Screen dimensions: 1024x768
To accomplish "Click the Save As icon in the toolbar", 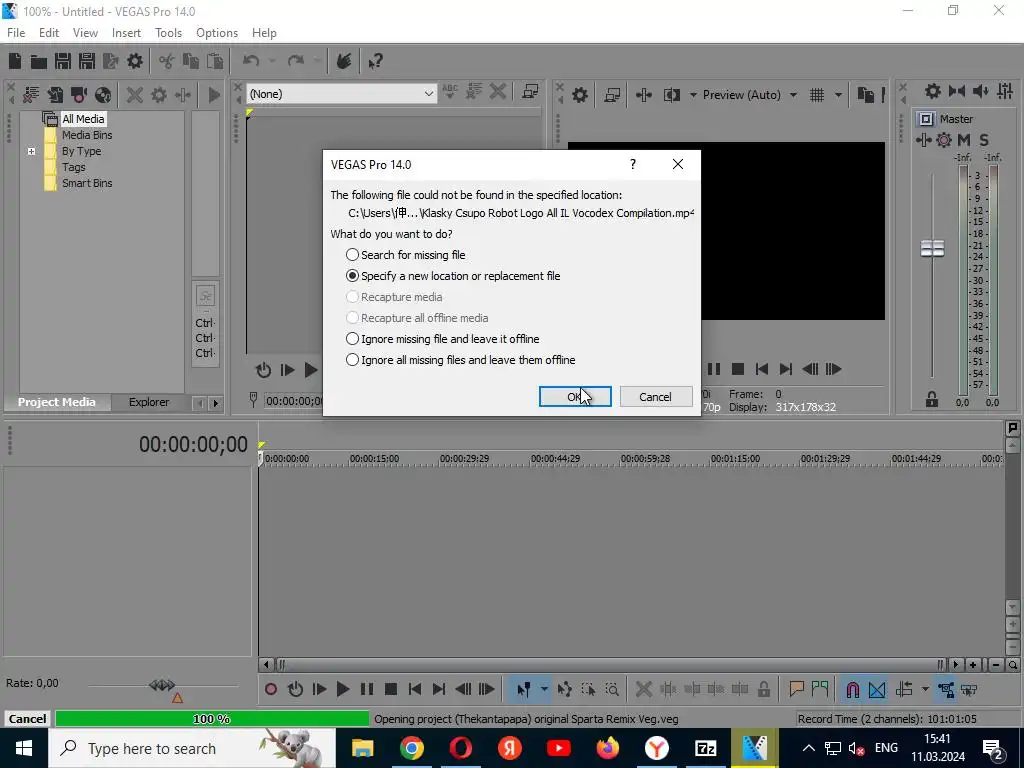I will click(87, 61).
